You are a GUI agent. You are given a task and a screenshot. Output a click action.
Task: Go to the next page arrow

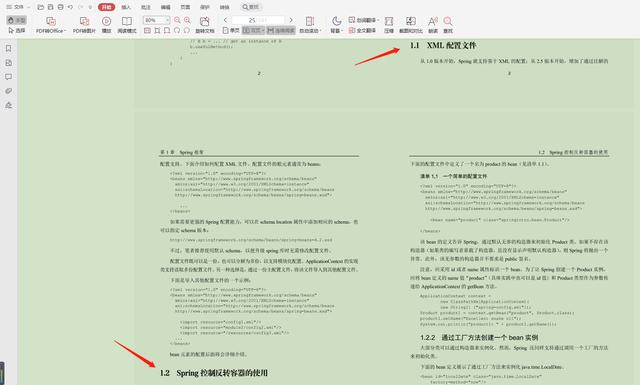coord(291,20)
